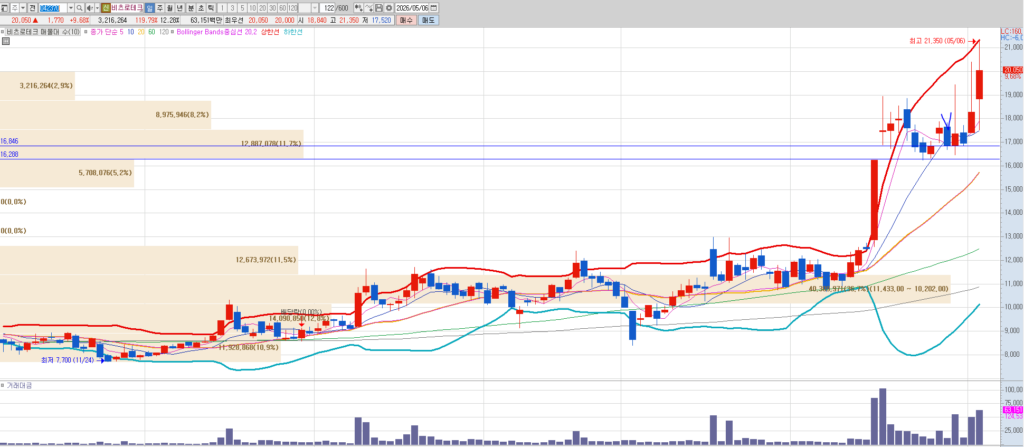
Task: Open the dropdown beside the speaker icon
Action: 97,8
